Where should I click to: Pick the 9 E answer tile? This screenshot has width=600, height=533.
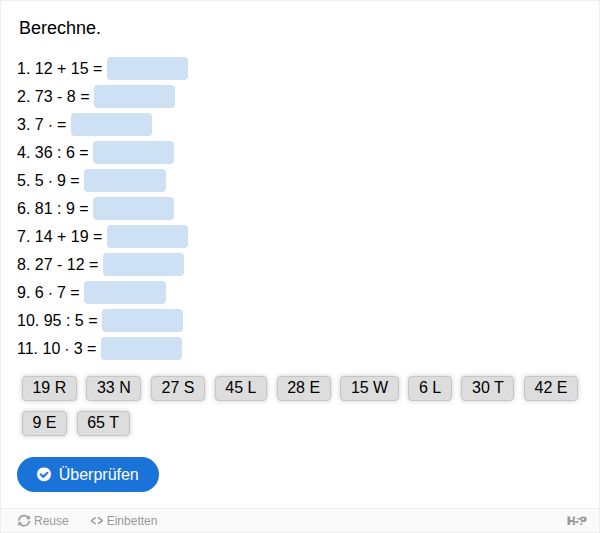(44, 423)
